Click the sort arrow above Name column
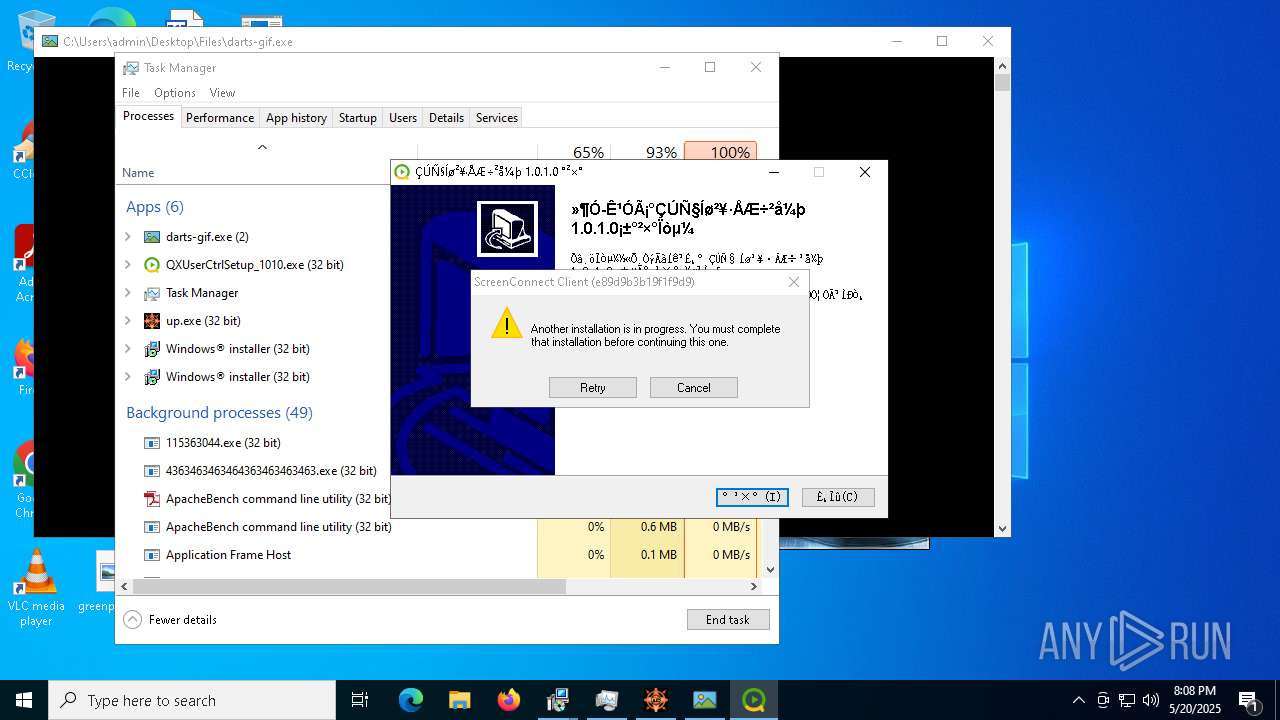The height and width of the screenshot is (720, 1280). pyautogui.click(x=262, y=147)
